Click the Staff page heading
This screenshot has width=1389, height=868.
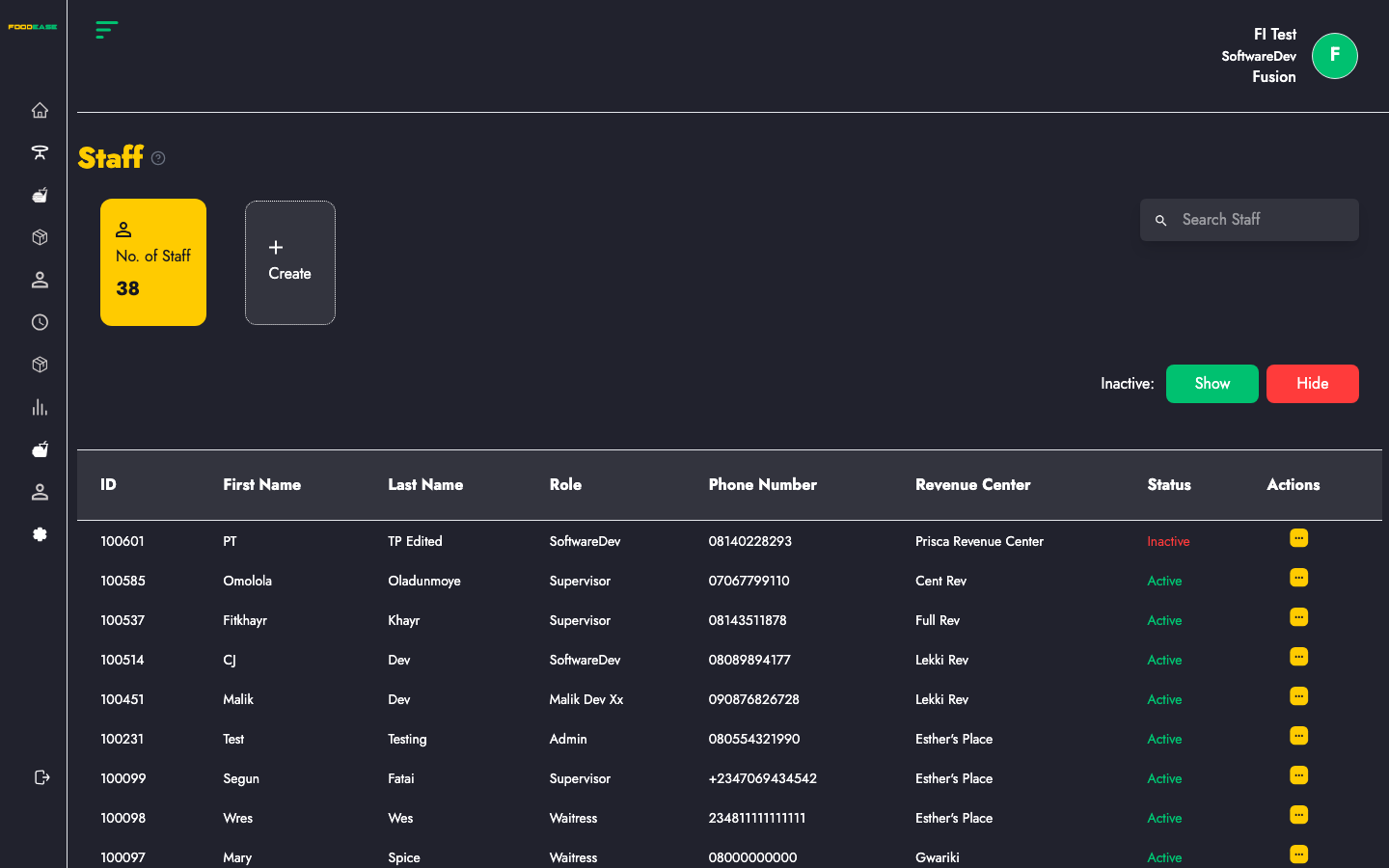[111, 157]
